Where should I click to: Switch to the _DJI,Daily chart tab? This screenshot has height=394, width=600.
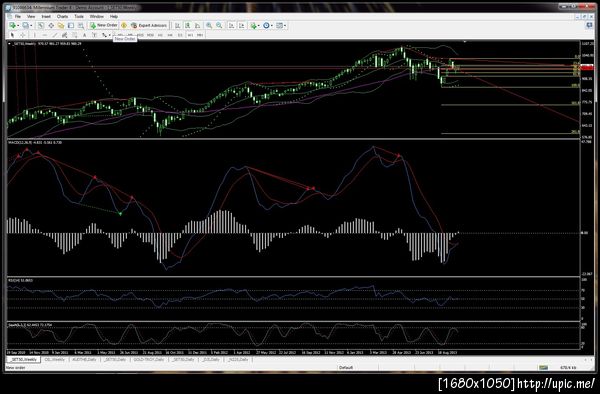coord(211,360)
